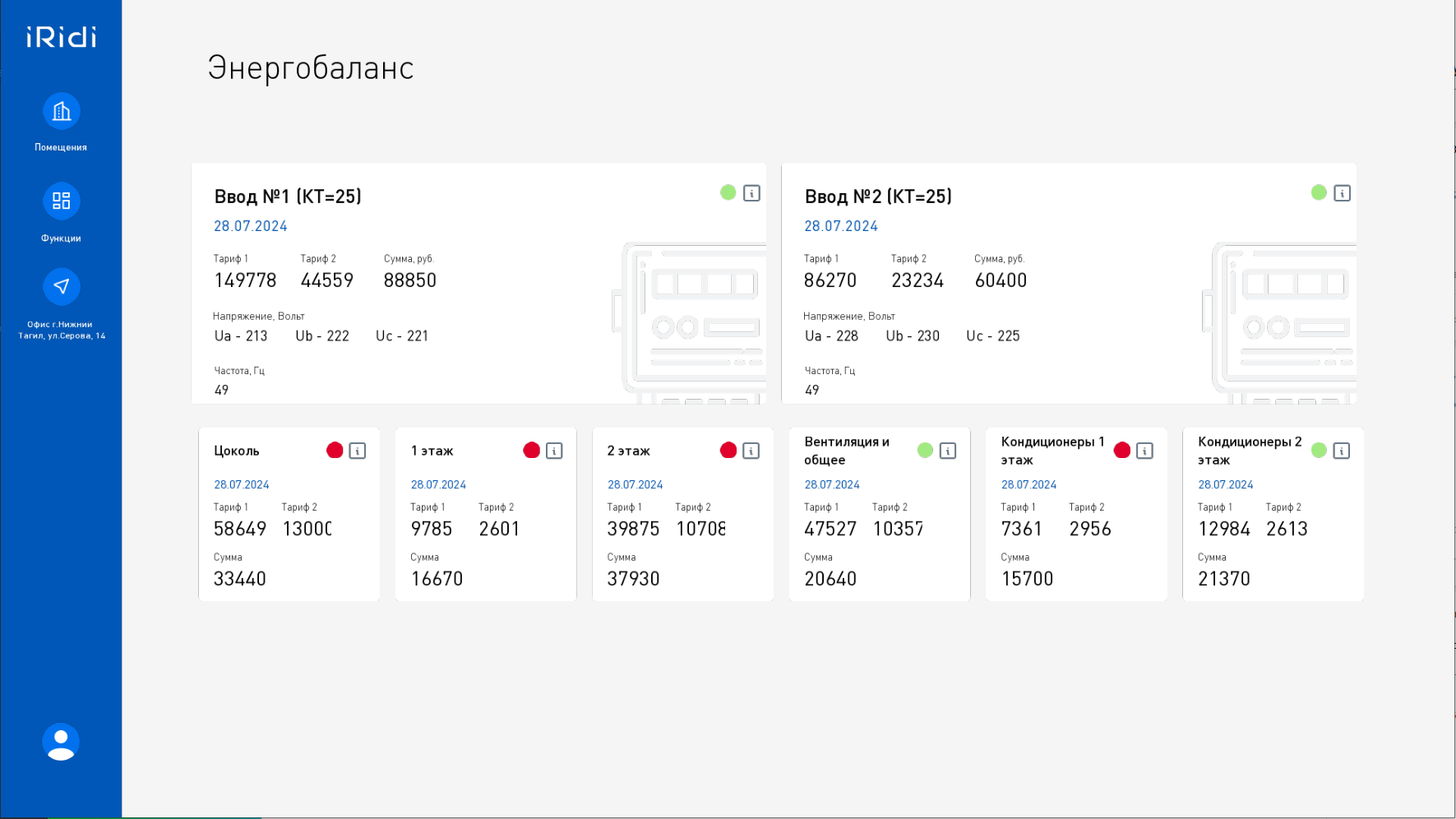Open info for Кондиционеры 2 этаж card
The height and width of the screenshot is (819, 1456).
point(1341,451)
